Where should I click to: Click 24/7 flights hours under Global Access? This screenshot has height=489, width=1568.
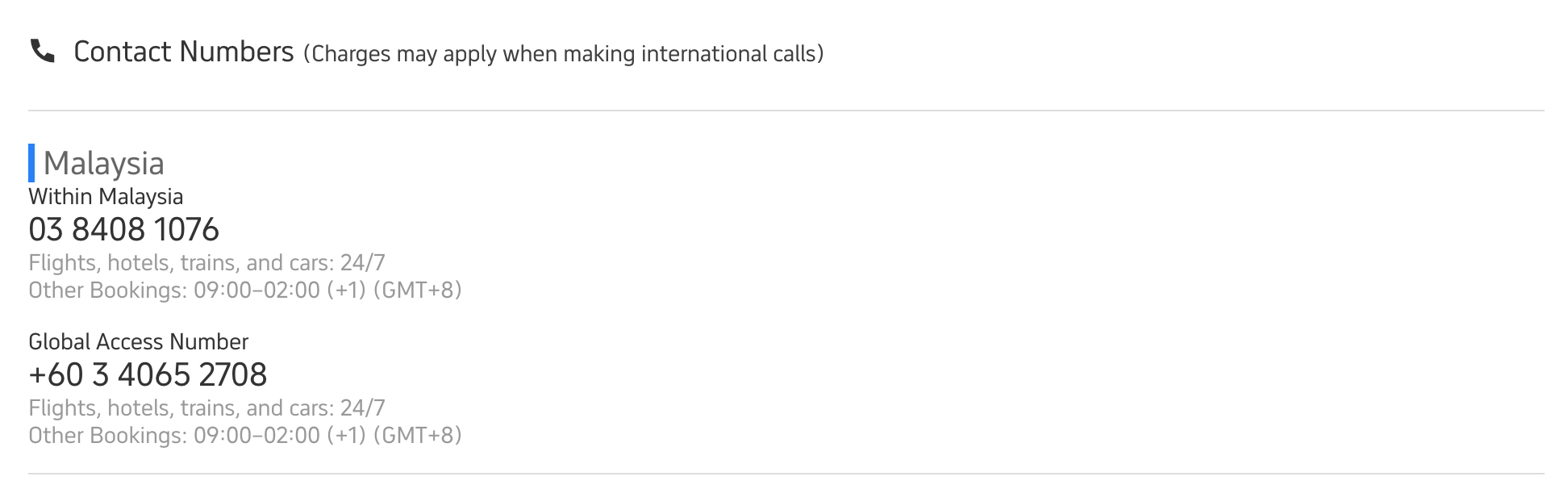(206, 408)
